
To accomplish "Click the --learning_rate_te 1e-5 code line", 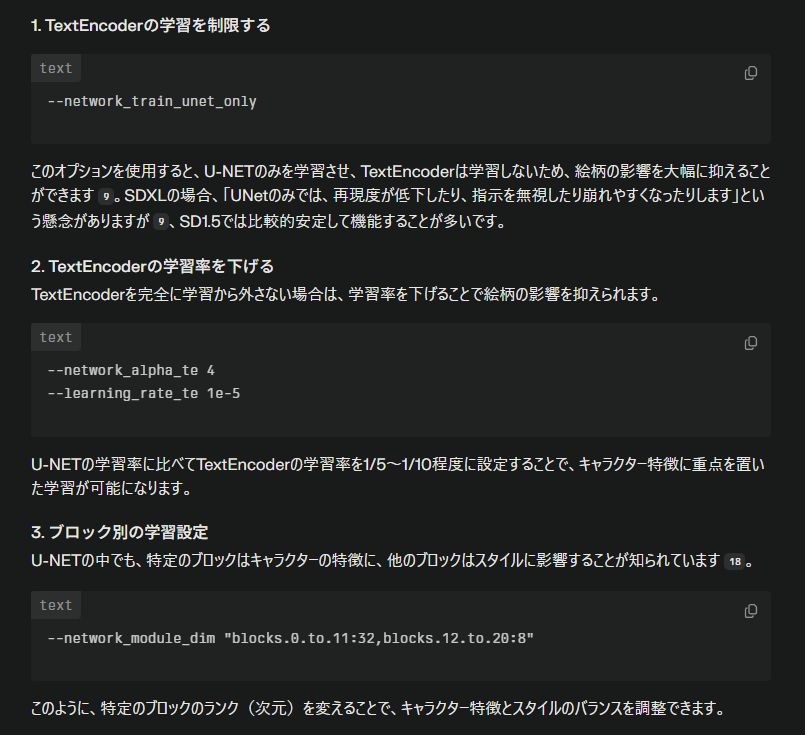I will [144, 394].
